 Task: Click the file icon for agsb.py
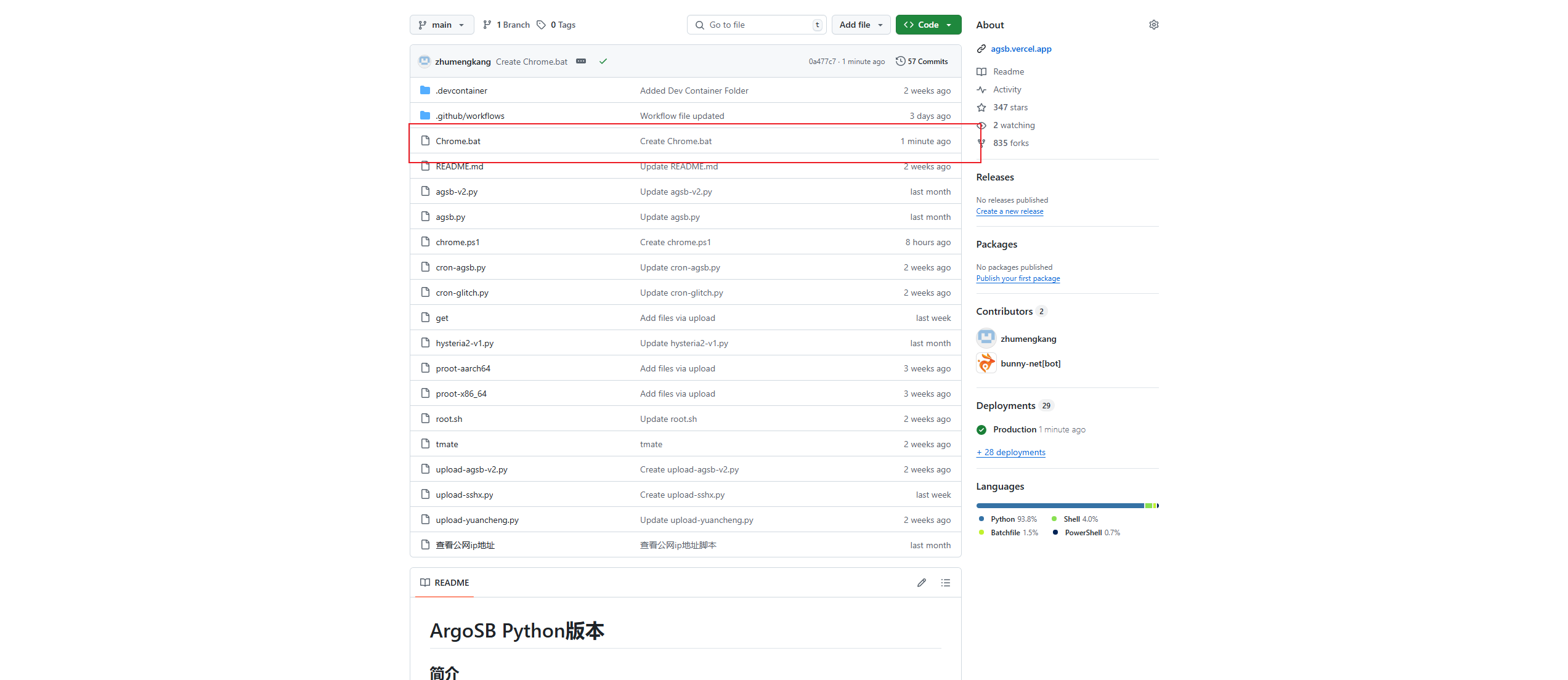point(425,216)
